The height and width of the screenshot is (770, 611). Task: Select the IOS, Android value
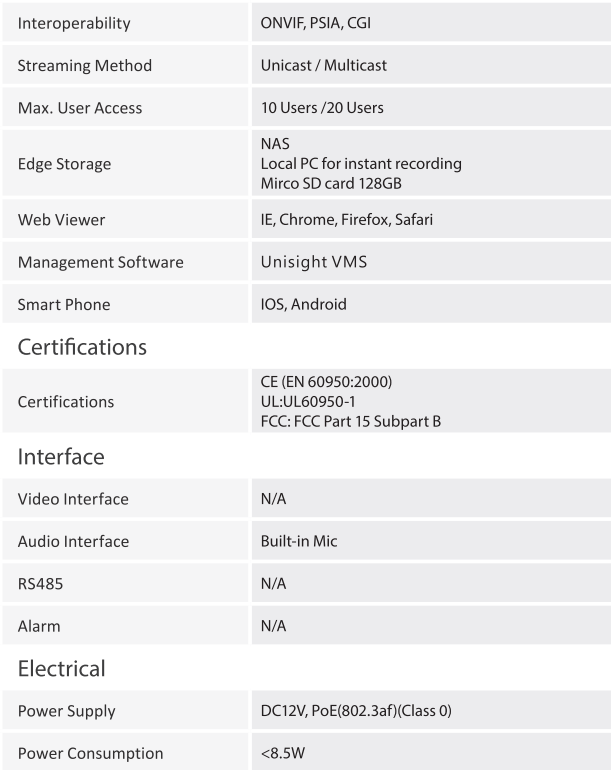(304, 304)
